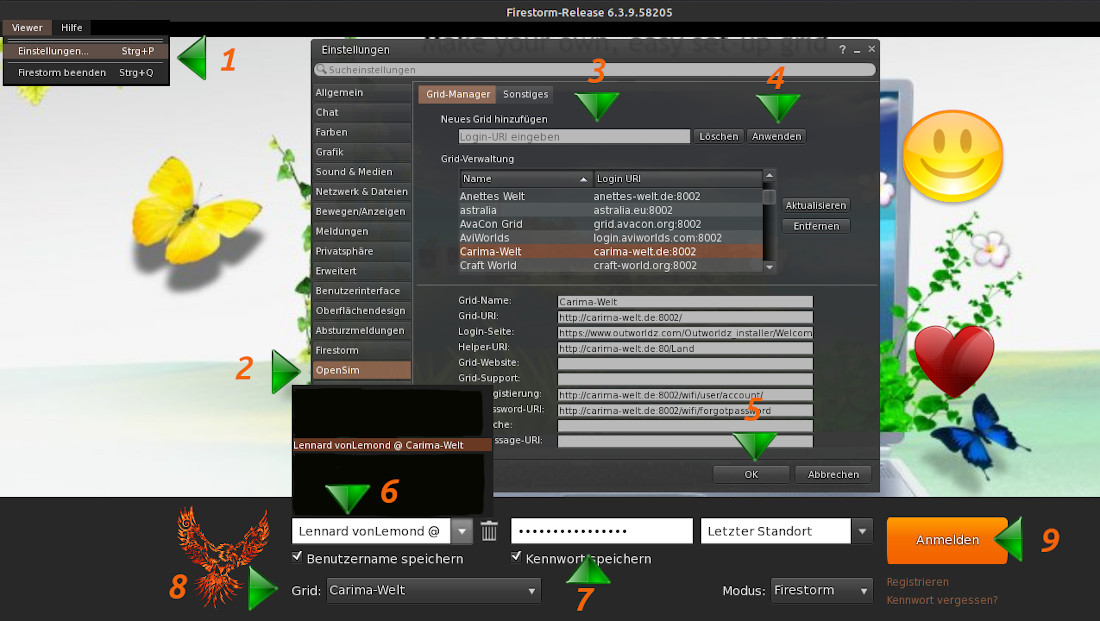
Task: Switch to the Sonstiges tab
Action: 525,94
